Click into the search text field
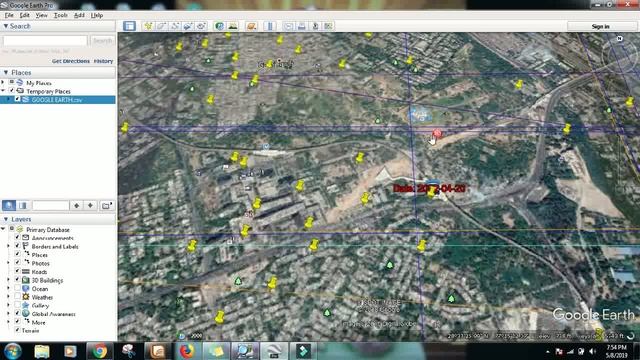640x360 pixels. click(45, 41)
